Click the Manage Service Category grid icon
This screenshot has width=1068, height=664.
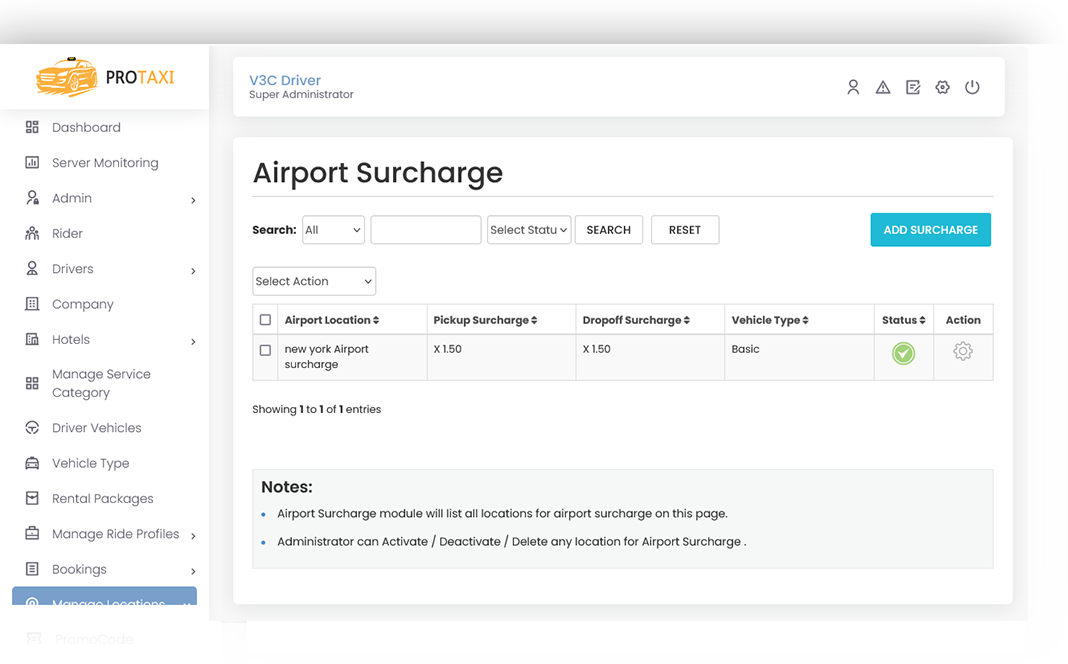point(32,383)
